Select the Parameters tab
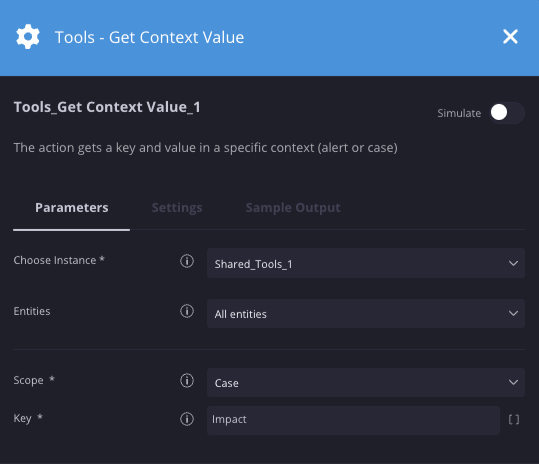The image size is (539, 464). click(72, 208)
